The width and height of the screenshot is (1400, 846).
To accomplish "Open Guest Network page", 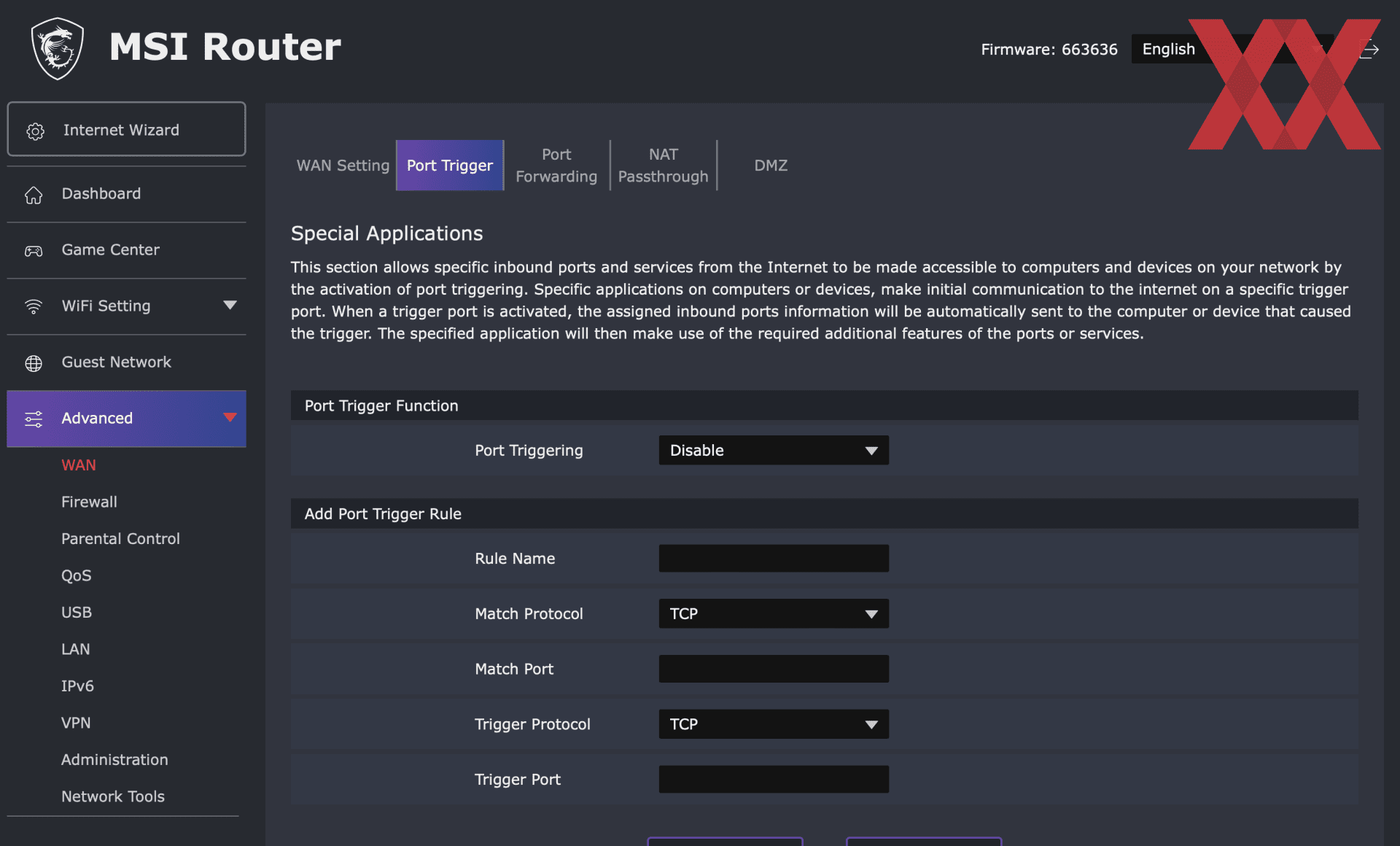I will coord(126,362).
